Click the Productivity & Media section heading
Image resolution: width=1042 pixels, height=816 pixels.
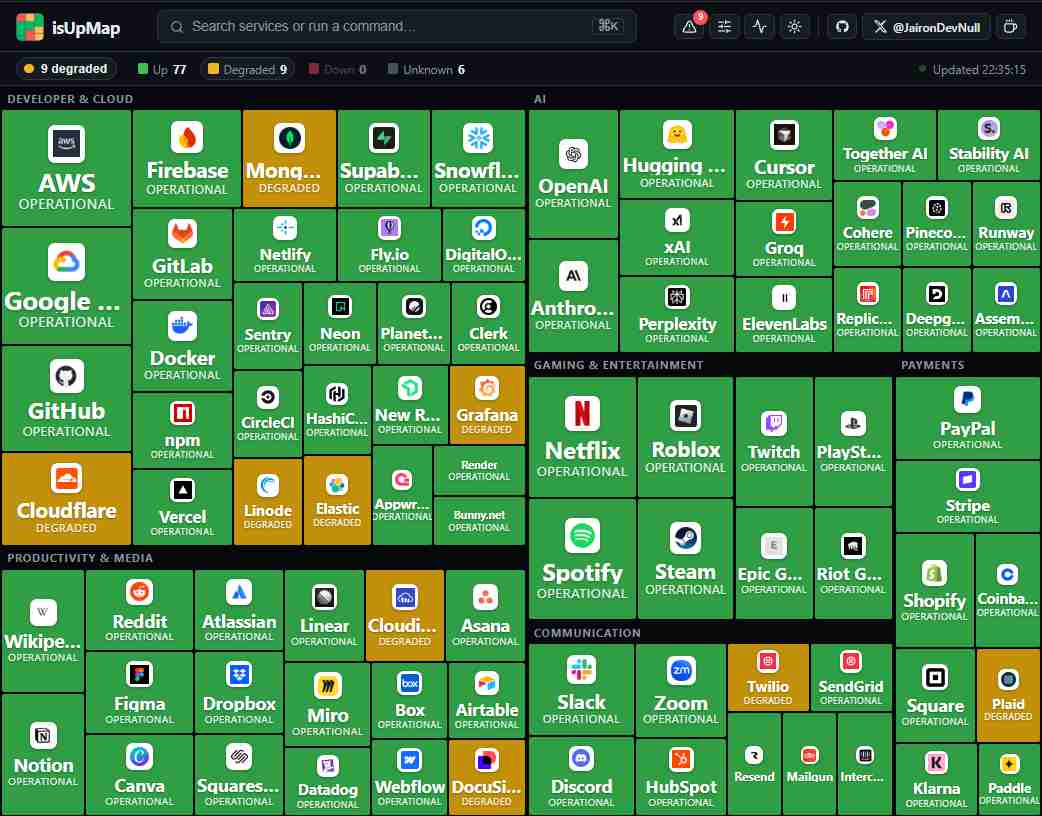click(80, 558)
